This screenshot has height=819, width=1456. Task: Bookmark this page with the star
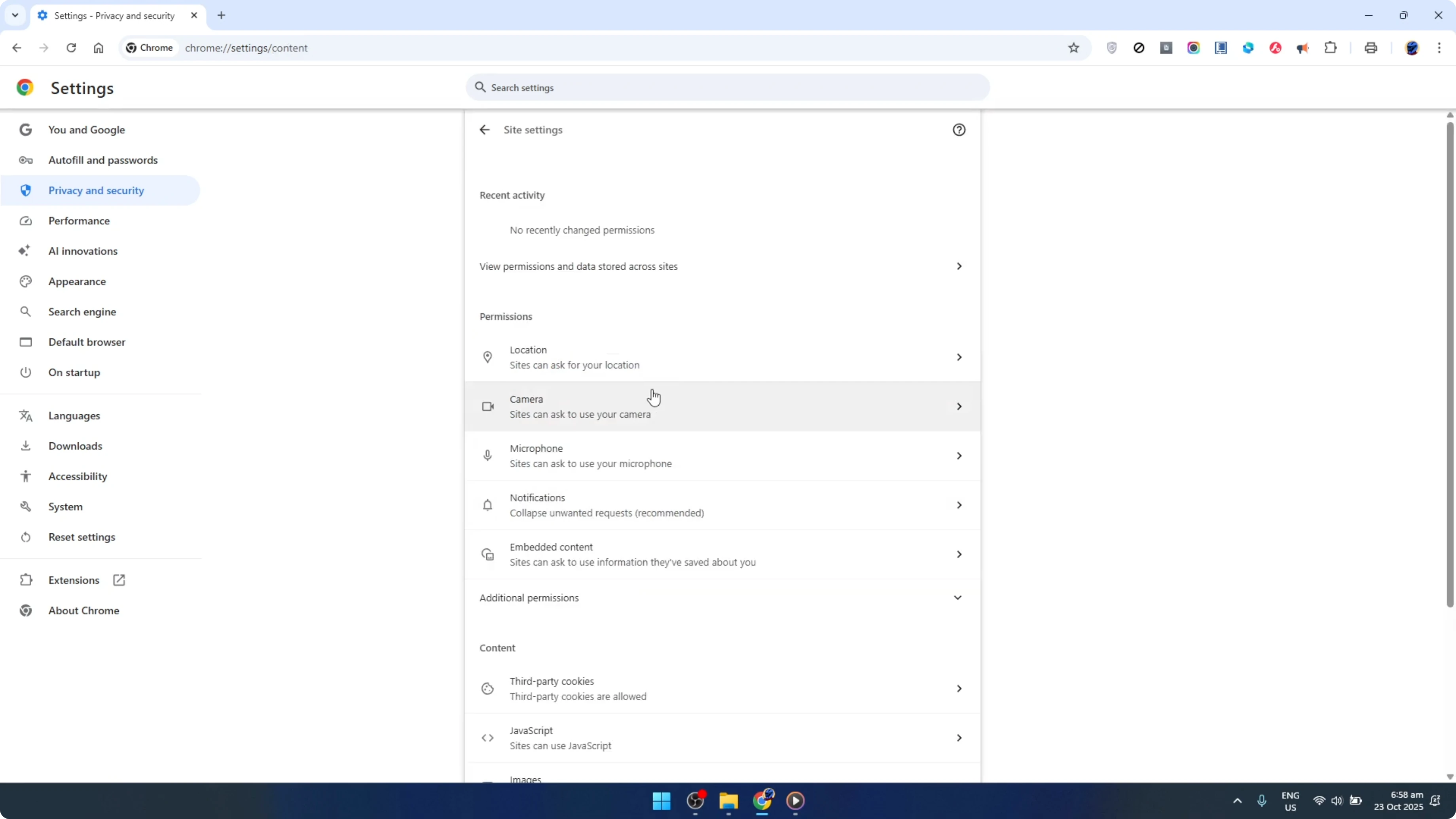(x=1074, y=48)
